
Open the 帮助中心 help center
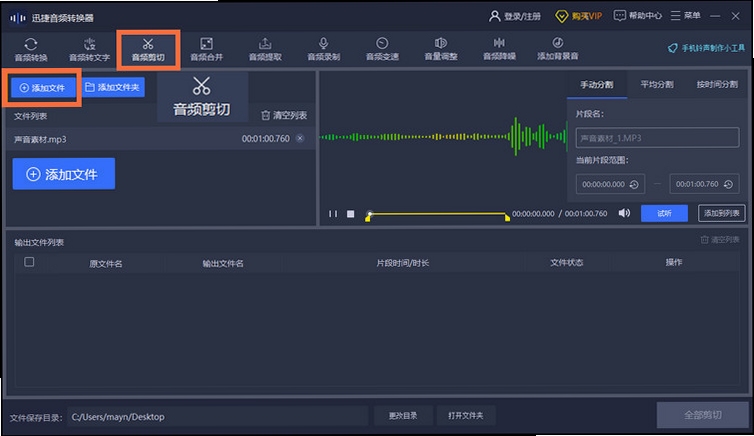coord(638,16)
